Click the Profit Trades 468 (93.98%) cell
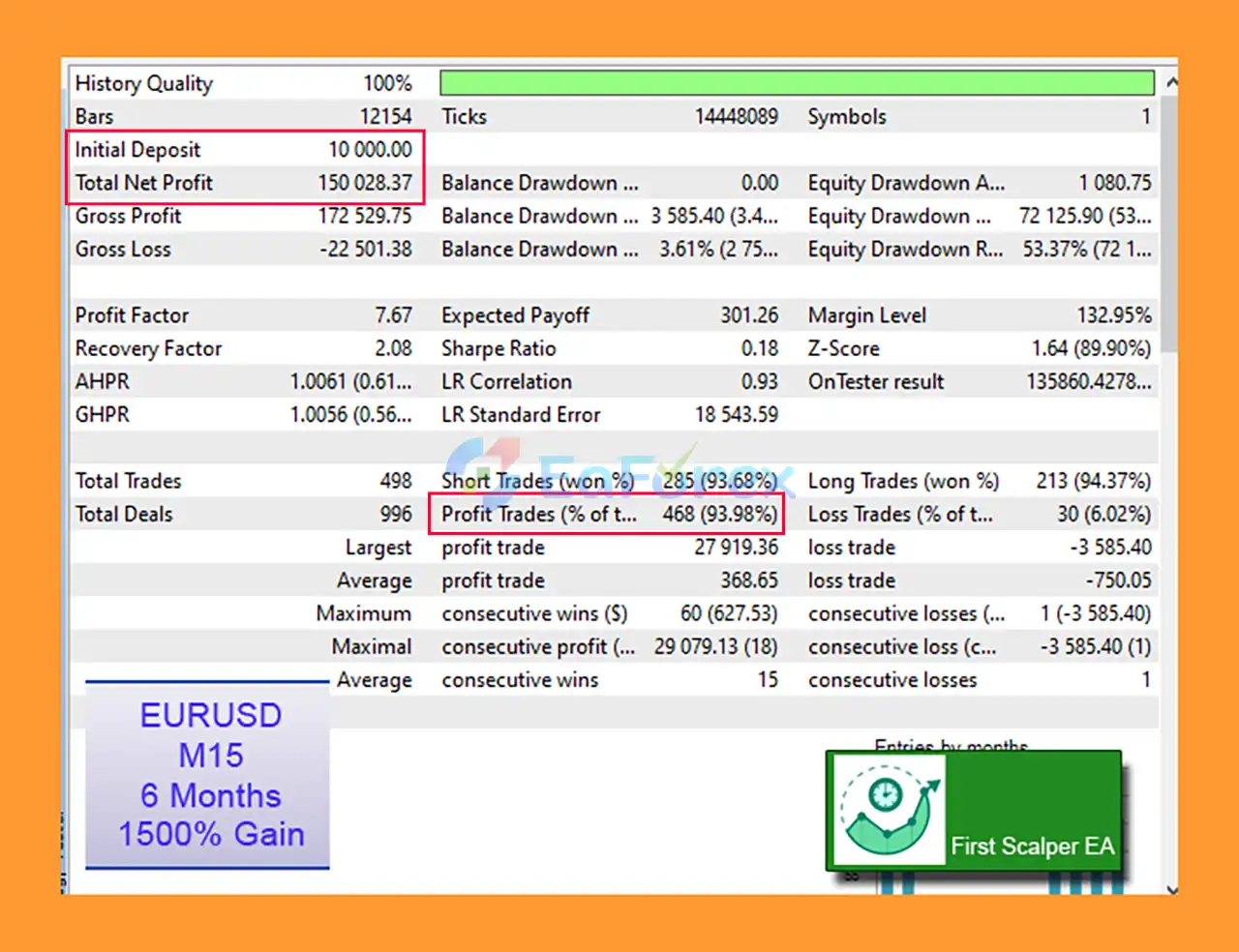The image size is (1239, 952). [719, 515]
